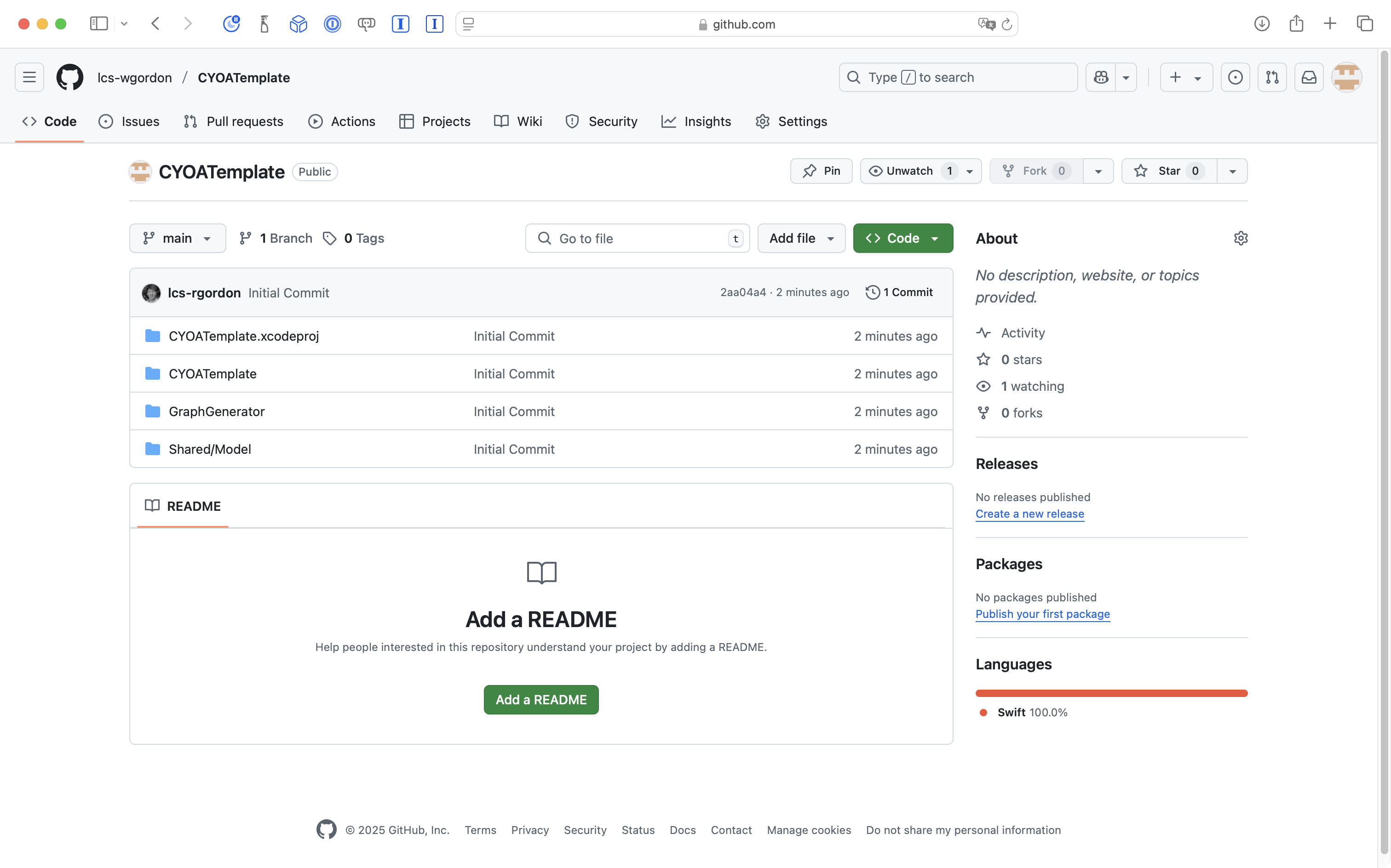This screenshot has height=868, width=1391.
Task: Expand the main branch dropdown
Action: click(178, 238)
